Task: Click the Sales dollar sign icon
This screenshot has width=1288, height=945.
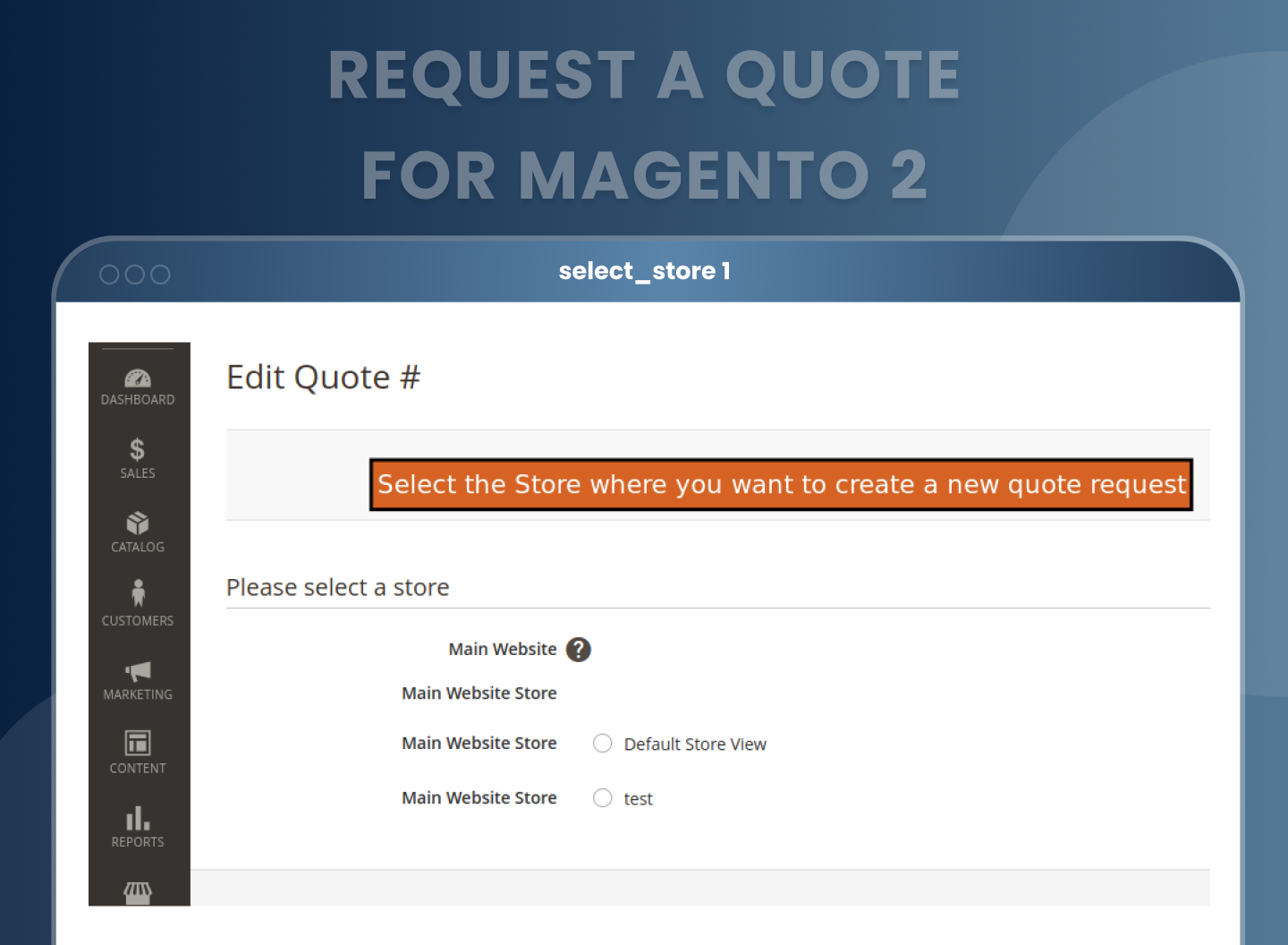Action: click(137, 449)
